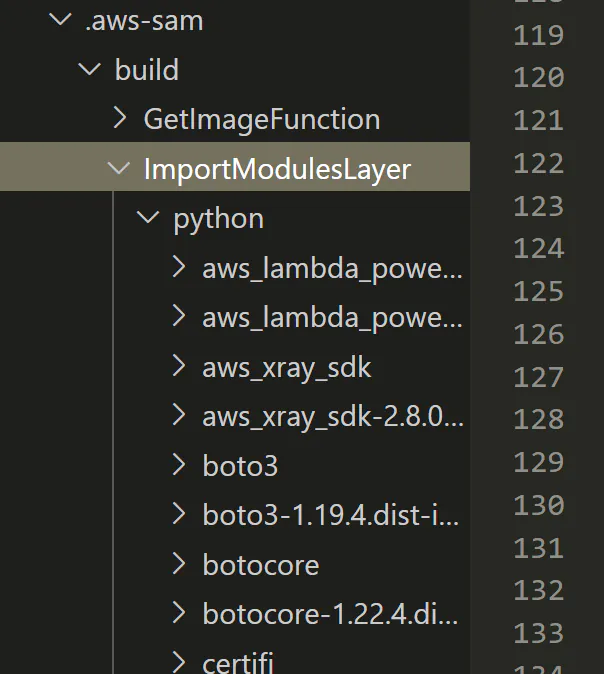The width and height of the screenshot is (604, 674).
Task: Select the botocore-1.22.4.di... folder name
Action: pyautogui.click(x=331, y=614)
